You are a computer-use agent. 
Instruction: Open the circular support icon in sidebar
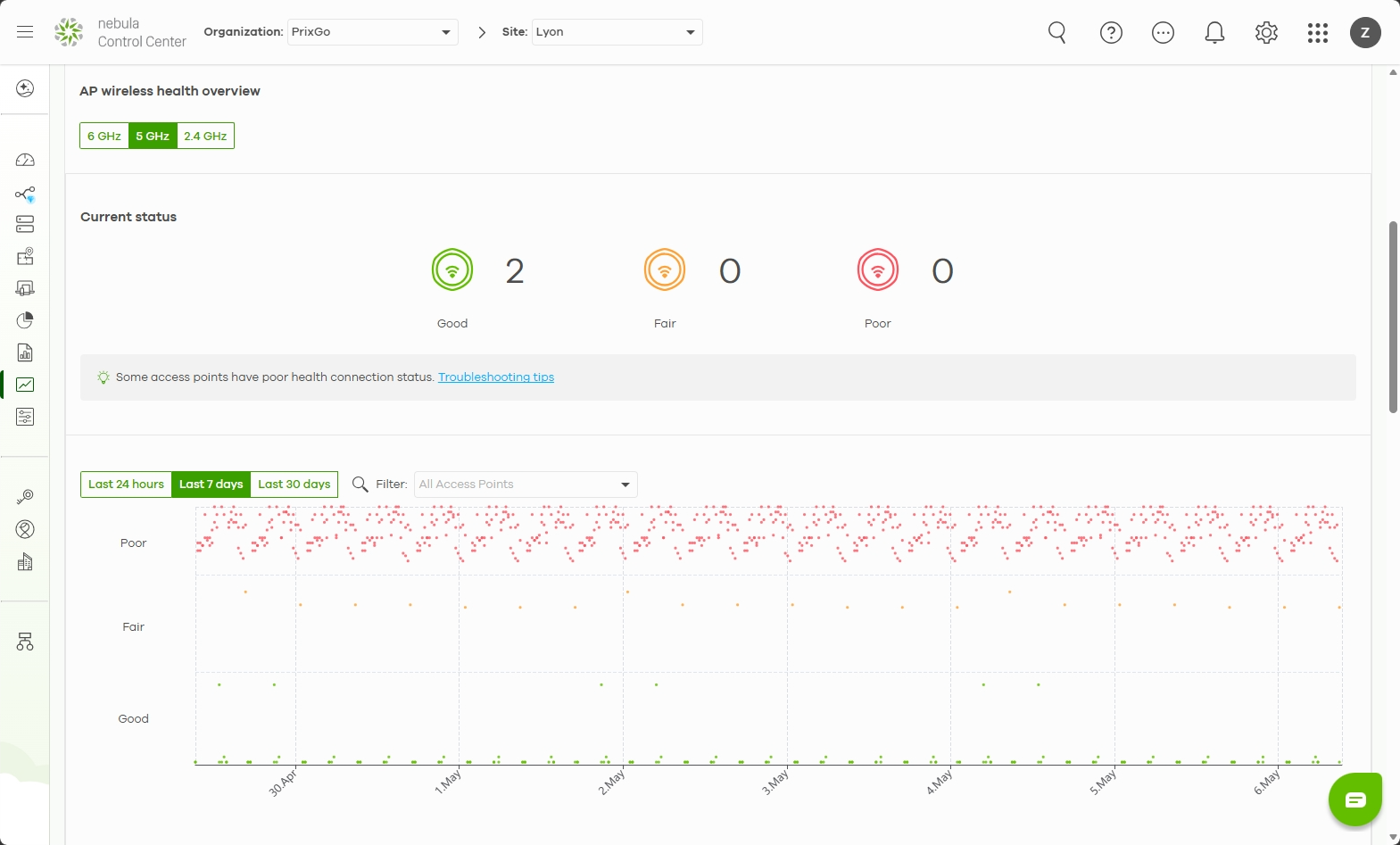25,529
